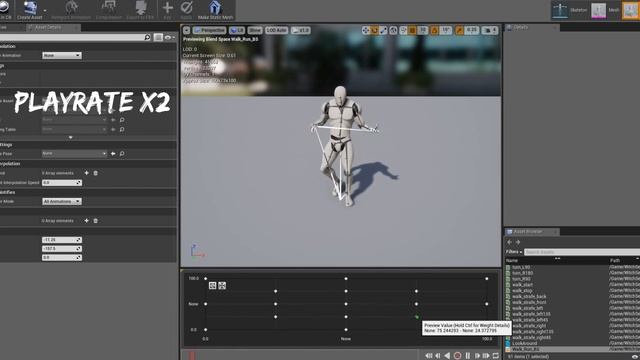This screenshot has height=360, width=640.
Task: Click the center sample point of blend space grid
Action: tap(346, 304)
